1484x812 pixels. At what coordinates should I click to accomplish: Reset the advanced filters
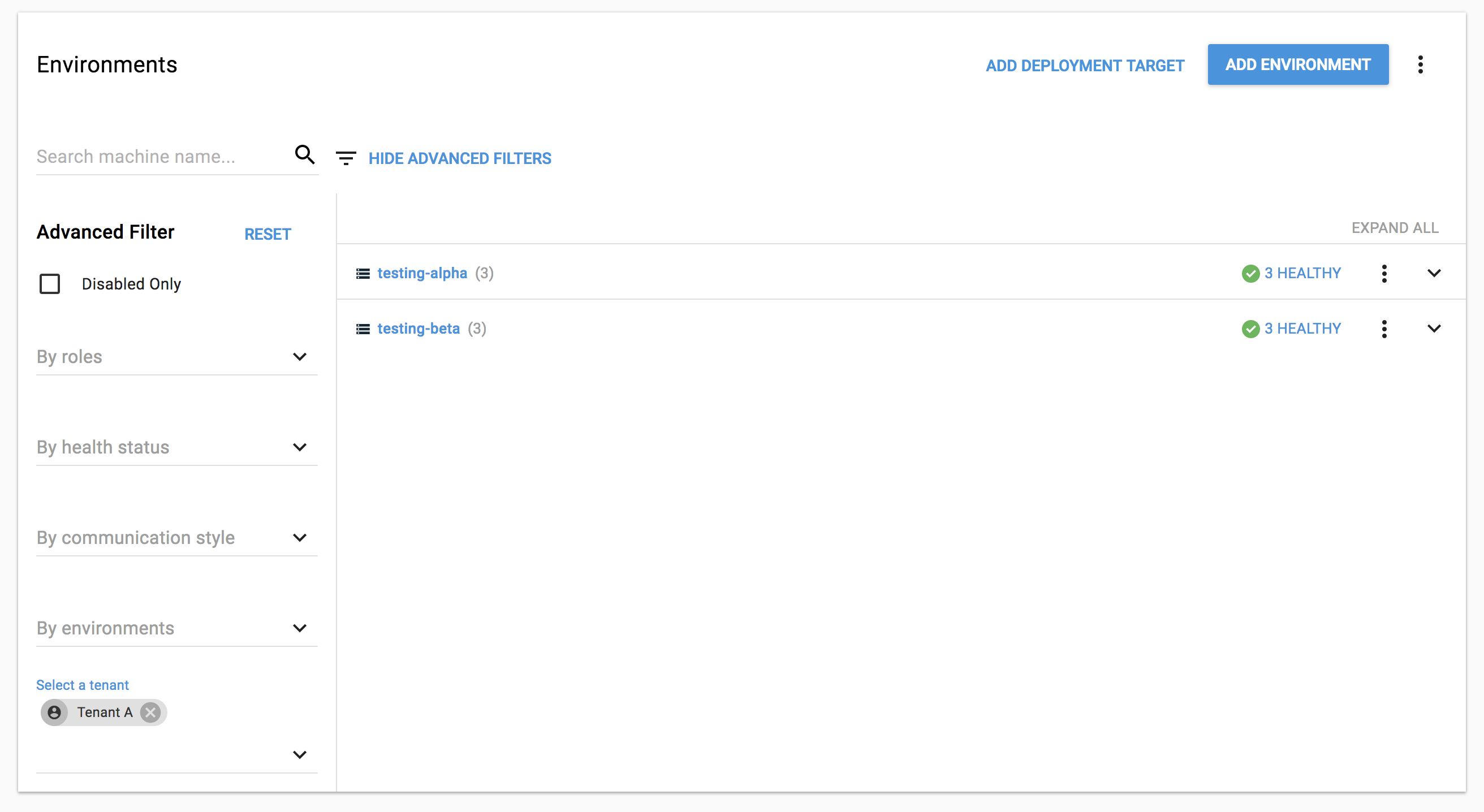click(268, 234)
